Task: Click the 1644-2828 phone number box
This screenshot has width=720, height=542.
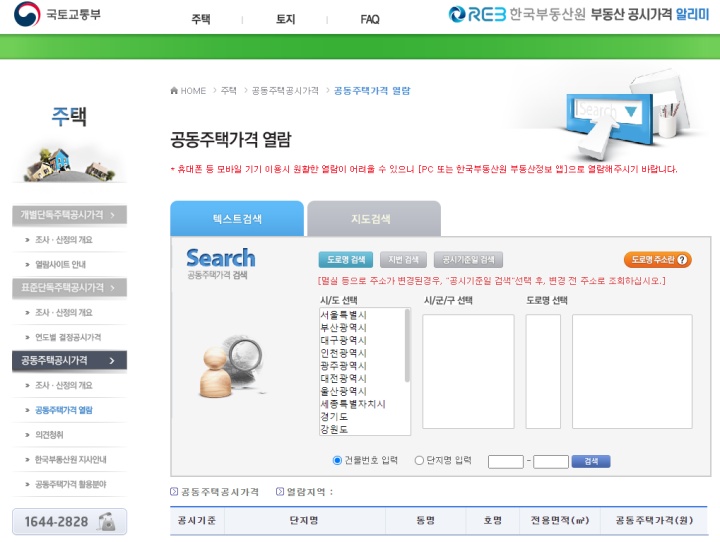Action: pyautogui.click(x=69, y=522)
